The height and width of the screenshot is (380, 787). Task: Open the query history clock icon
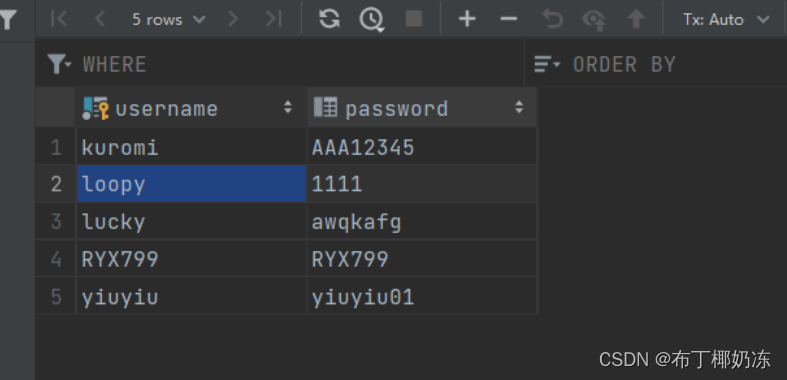click(x=371, y=20)
